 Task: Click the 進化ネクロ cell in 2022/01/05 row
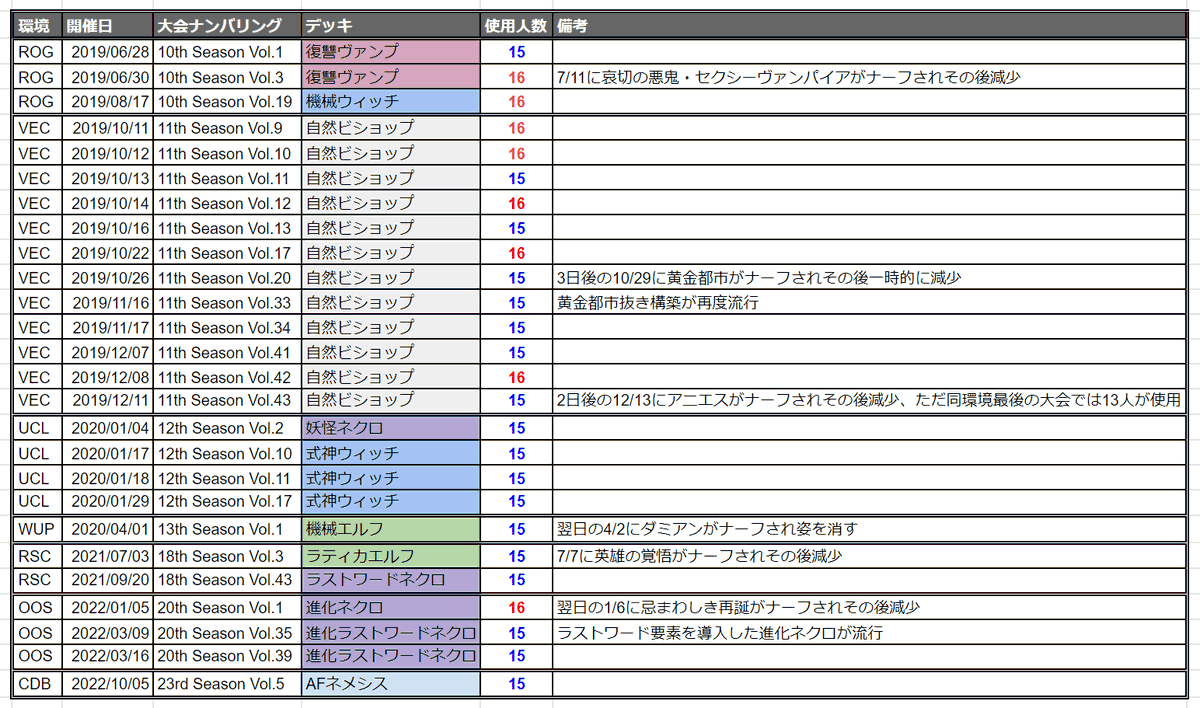(x=391, y=608)
